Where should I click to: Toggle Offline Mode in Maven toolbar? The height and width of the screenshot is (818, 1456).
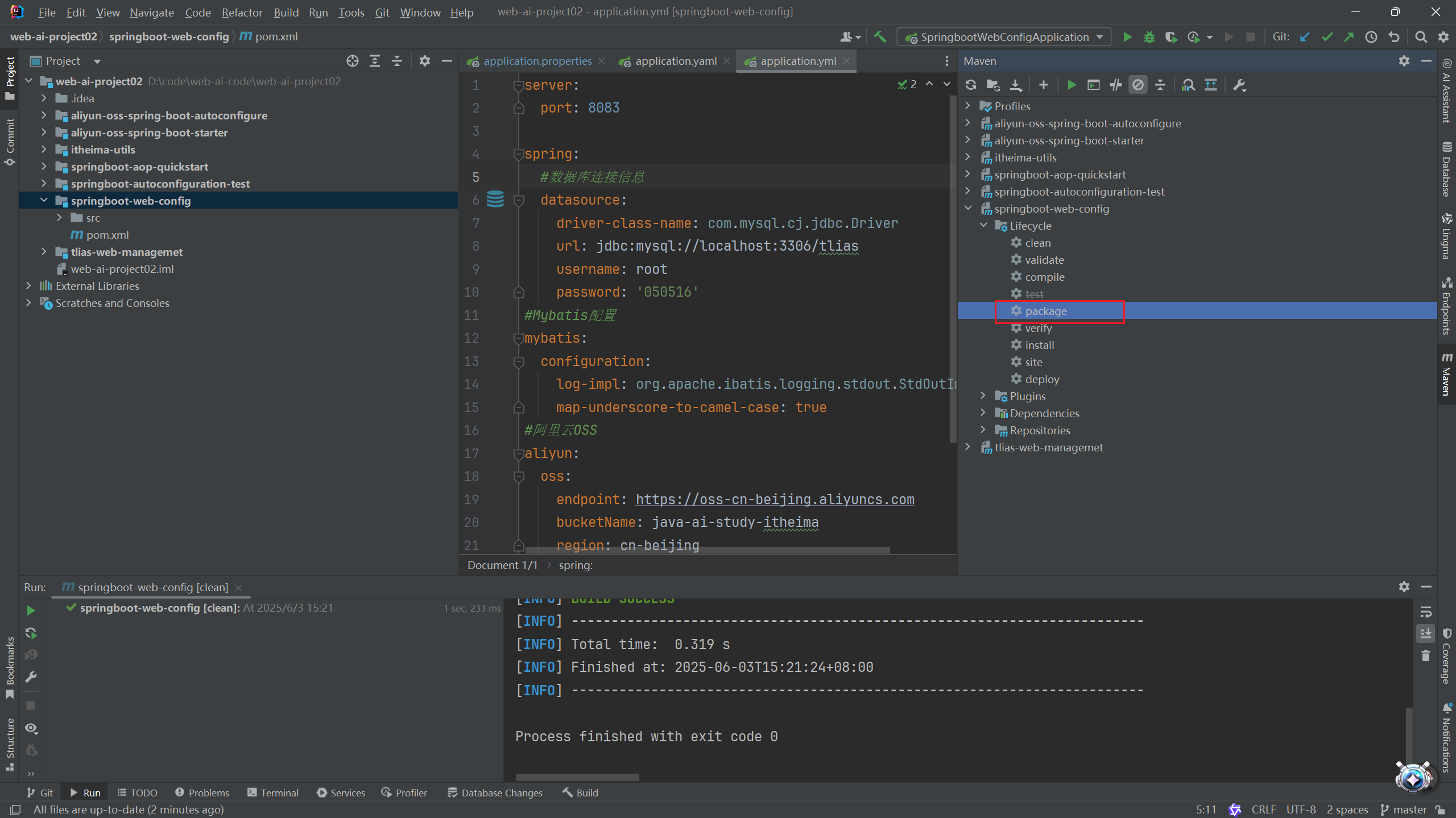(1115, 85)
